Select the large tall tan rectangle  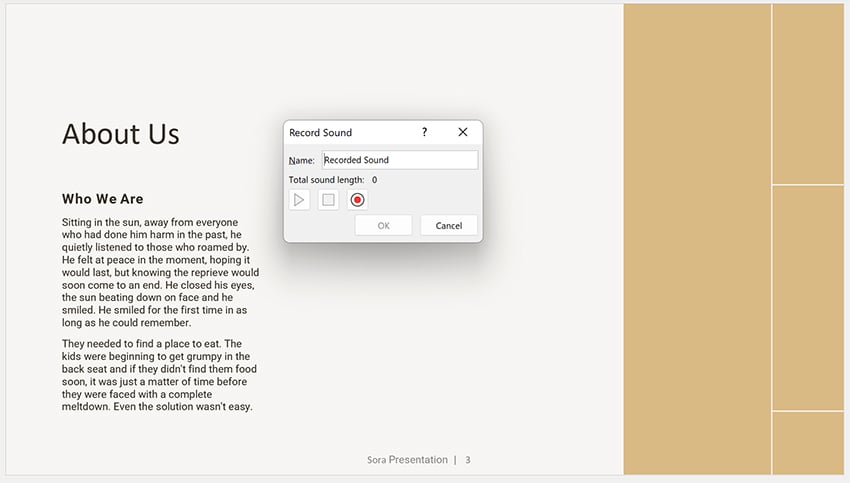(x=697, y=240)
